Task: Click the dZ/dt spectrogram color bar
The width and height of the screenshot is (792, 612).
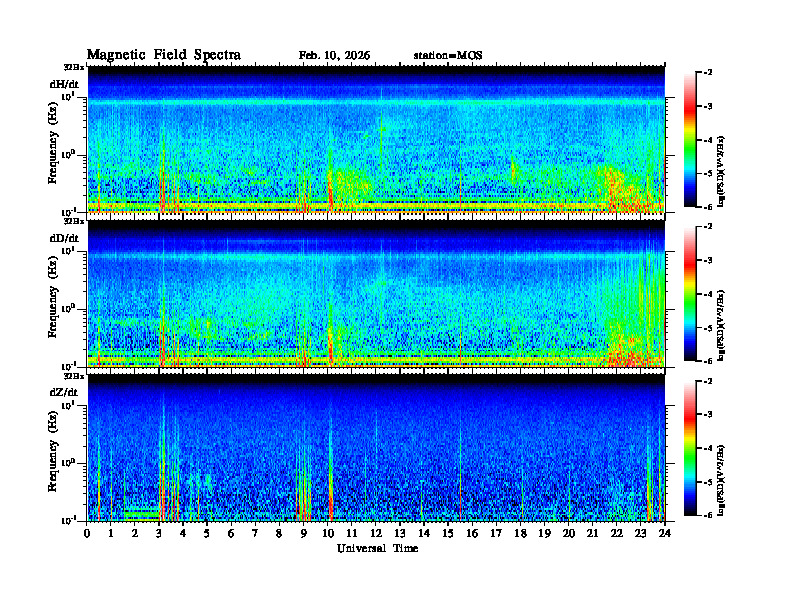Action: [689, 448]
